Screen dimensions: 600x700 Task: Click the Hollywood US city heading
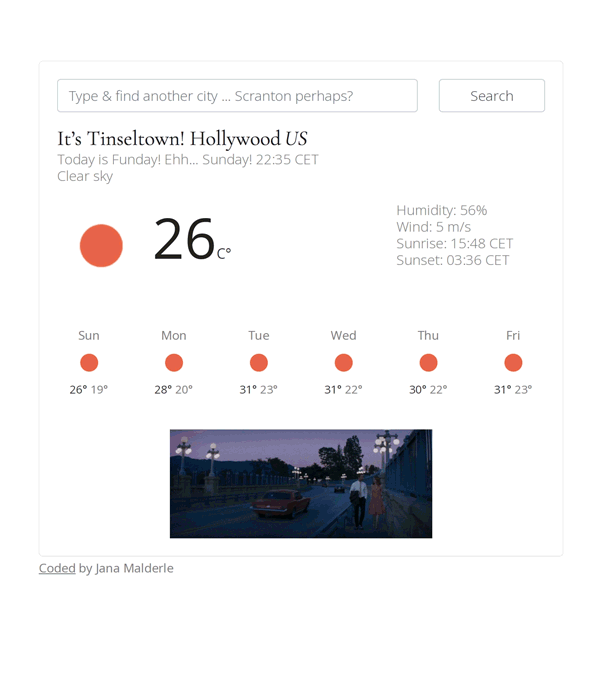coord(182,138)
